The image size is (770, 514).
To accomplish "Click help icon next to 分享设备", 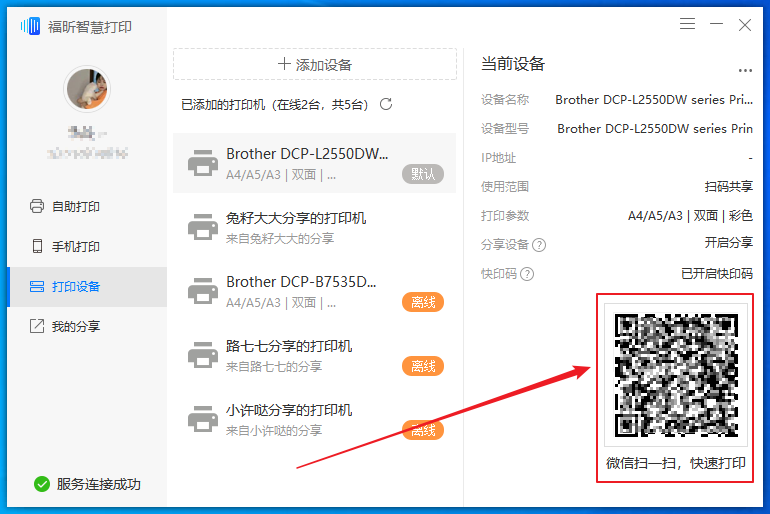I will coord(539,244).
